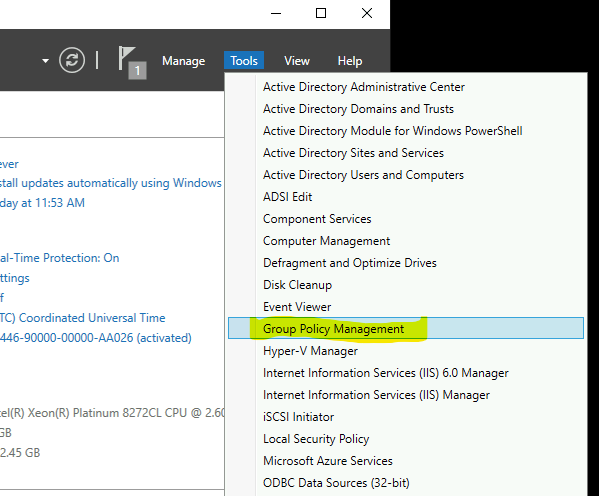Viewport: 599px width, 496px height.
Task: Open Local Security Policy
Action: (406, 439)
